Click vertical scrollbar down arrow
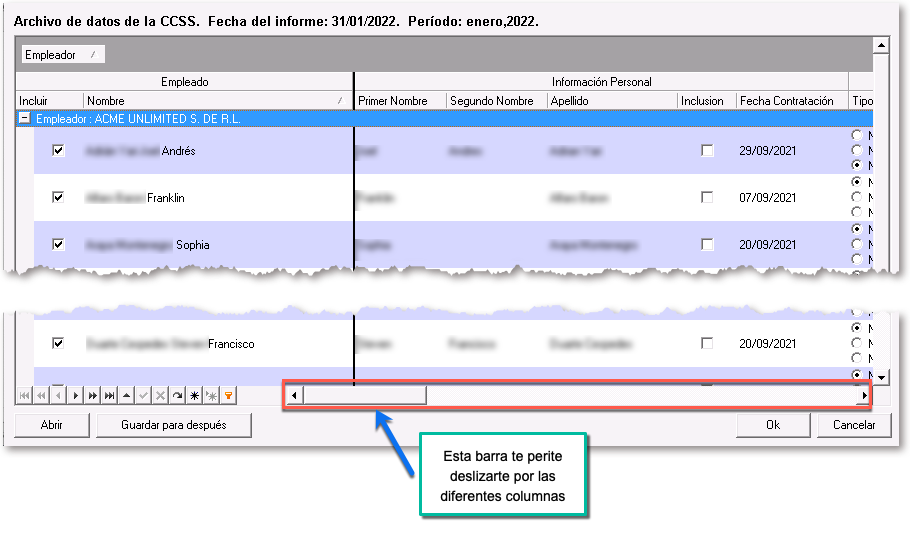Viewport: 910px width, 540px height. click(x=881, y=377)
